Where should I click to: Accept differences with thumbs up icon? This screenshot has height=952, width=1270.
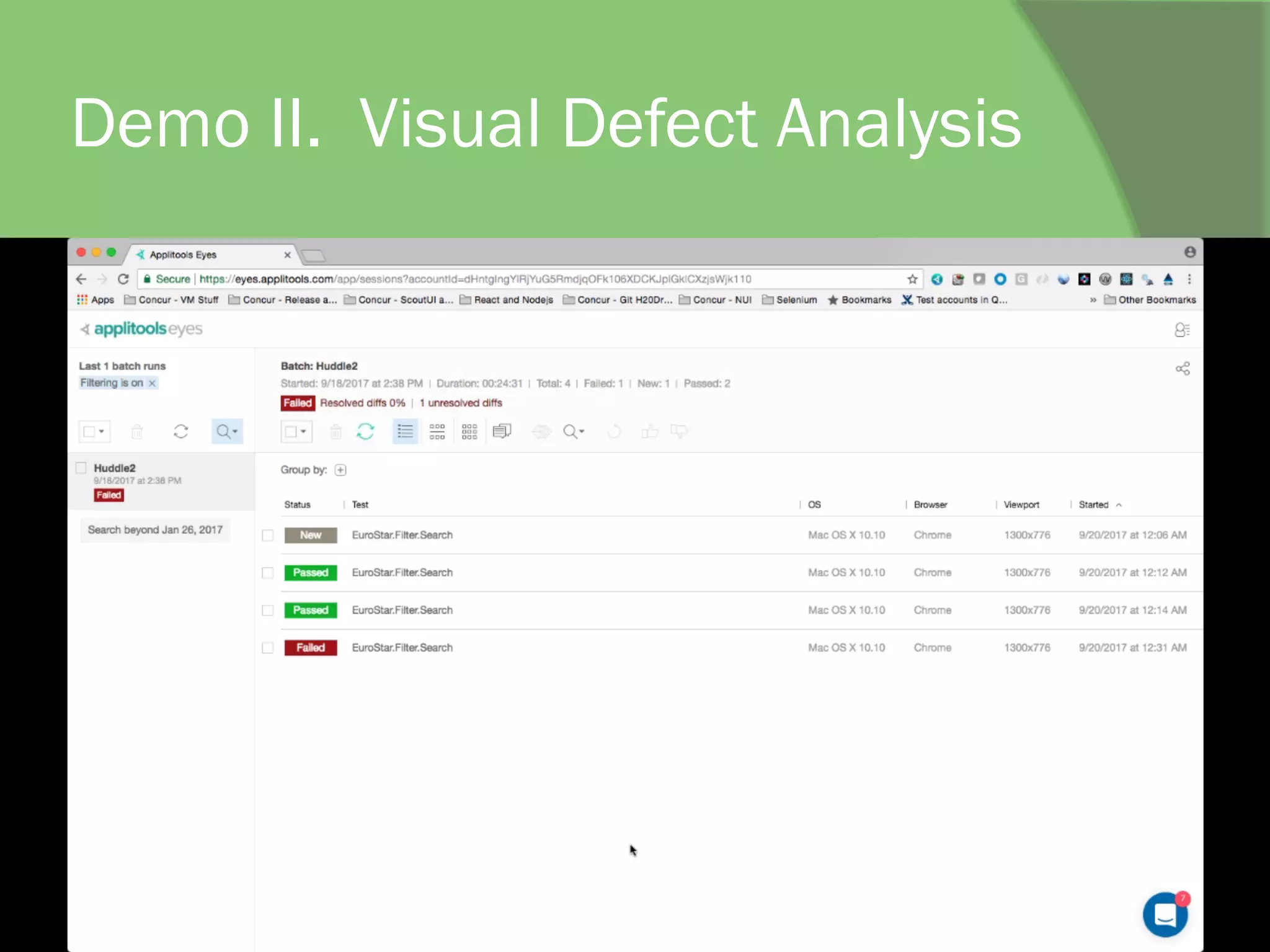point(650,431)
